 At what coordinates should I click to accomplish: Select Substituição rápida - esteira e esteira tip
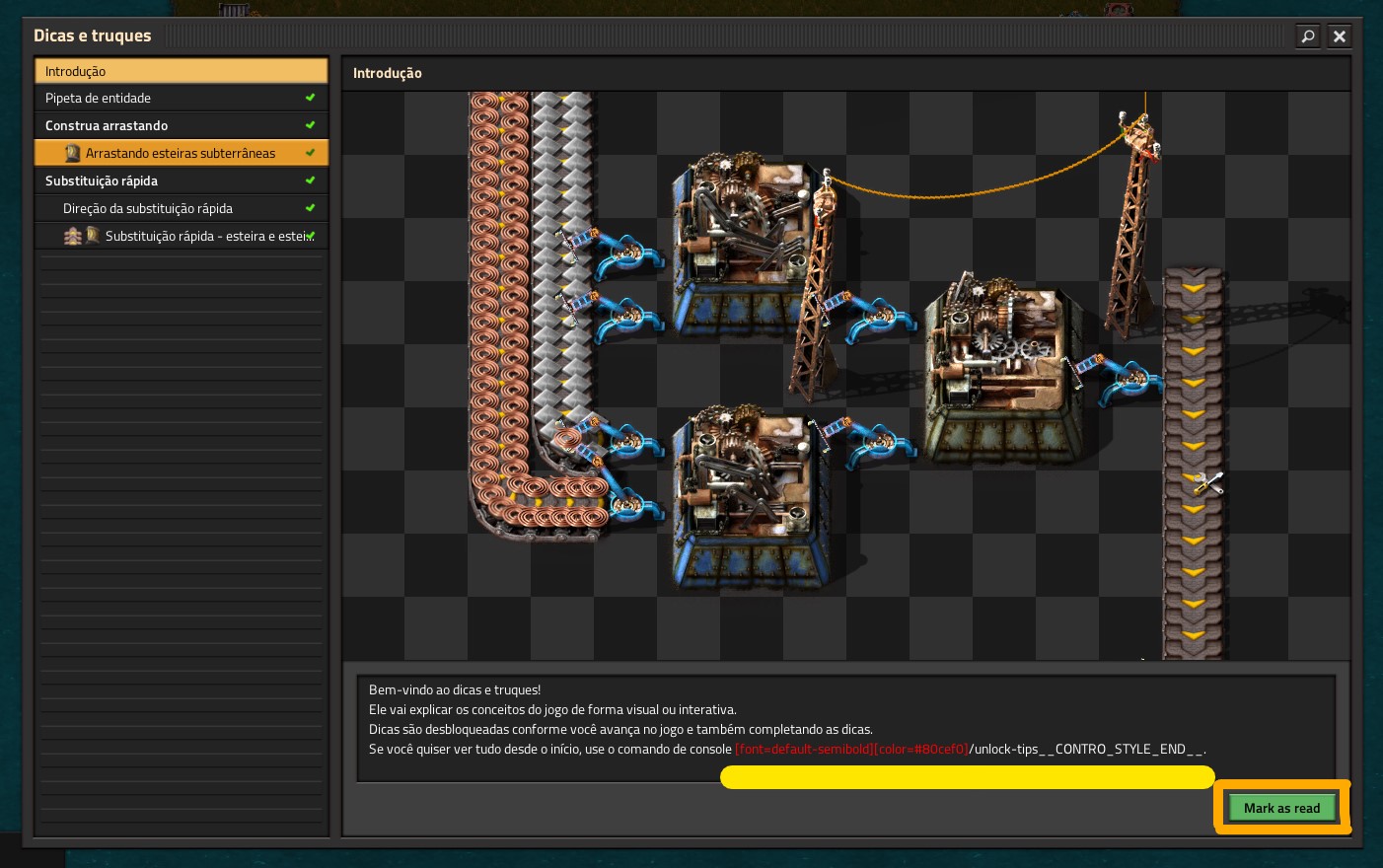pos(182,236)
